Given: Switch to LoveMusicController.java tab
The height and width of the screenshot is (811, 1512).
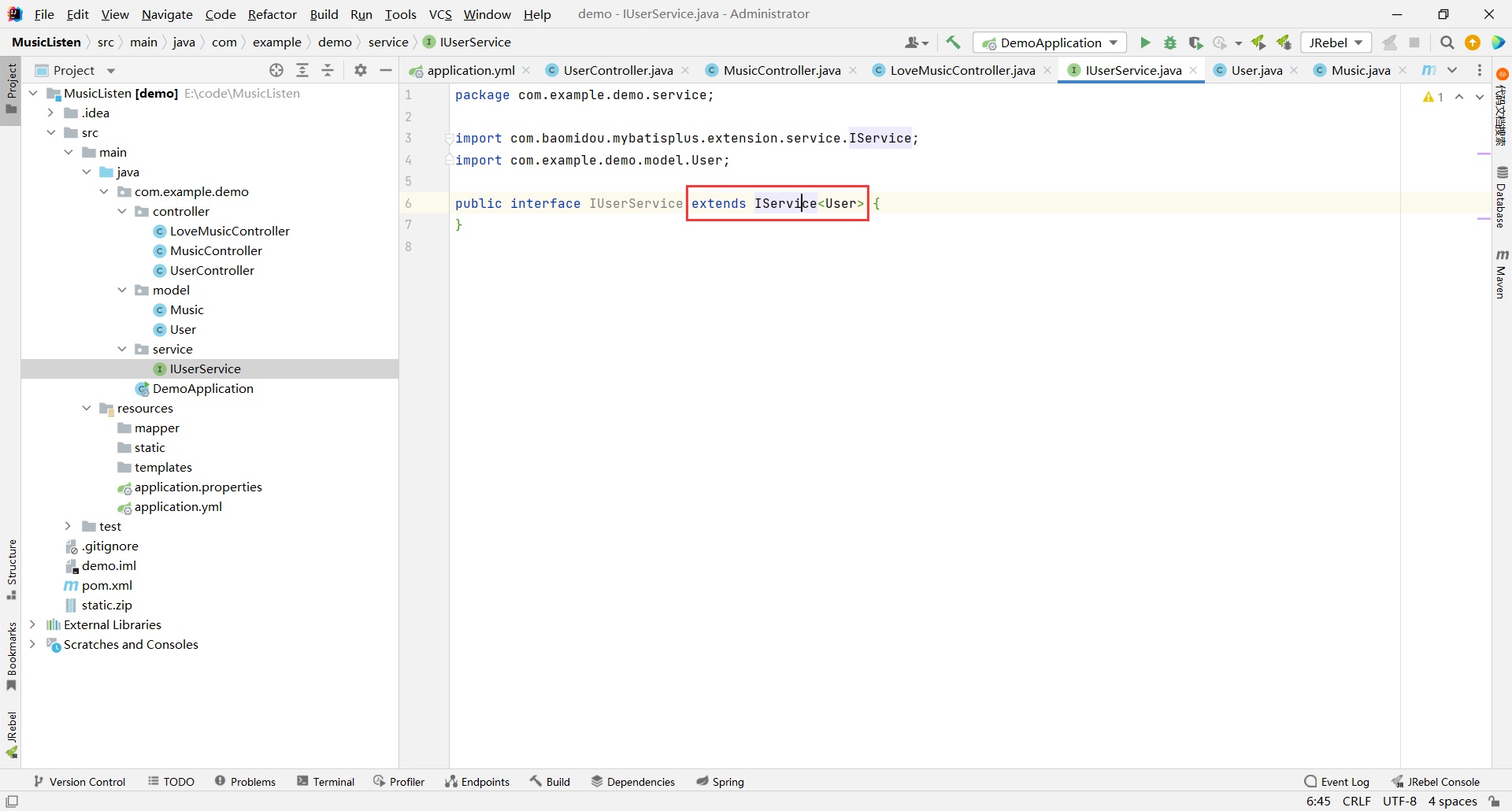Looking at the screenshot, I should (x=962, y=70).
